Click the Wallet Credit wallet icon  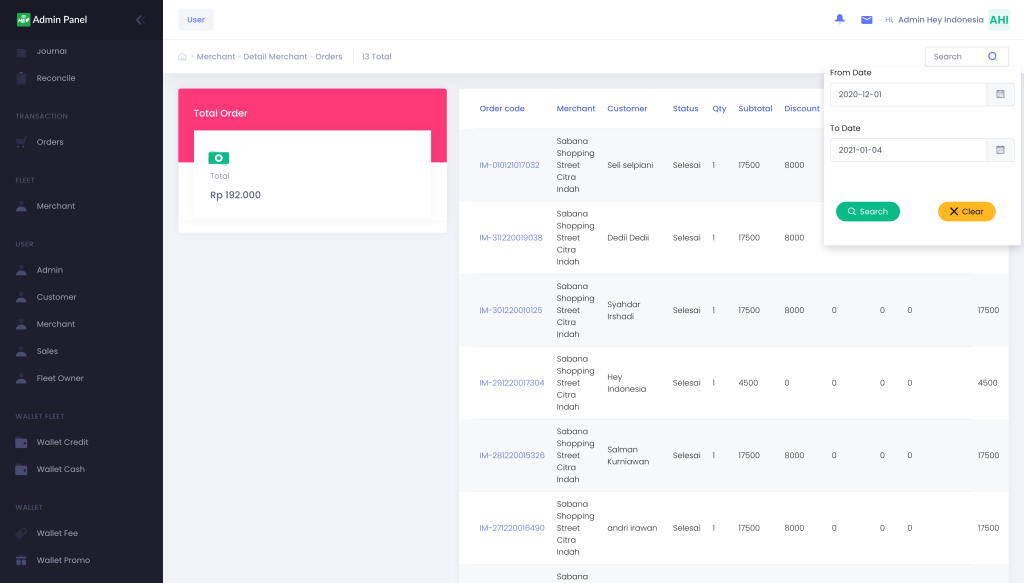pyautogui.click(x=22, y=443)
